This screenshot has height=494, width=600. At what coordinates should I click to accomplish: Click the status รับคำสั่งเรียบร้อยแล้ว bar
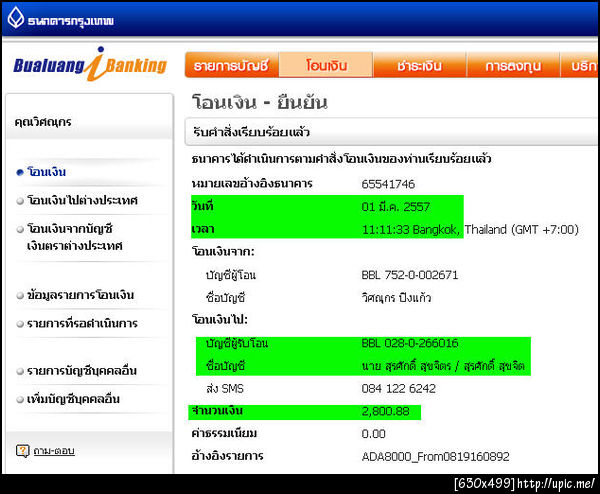pos(391,132)
